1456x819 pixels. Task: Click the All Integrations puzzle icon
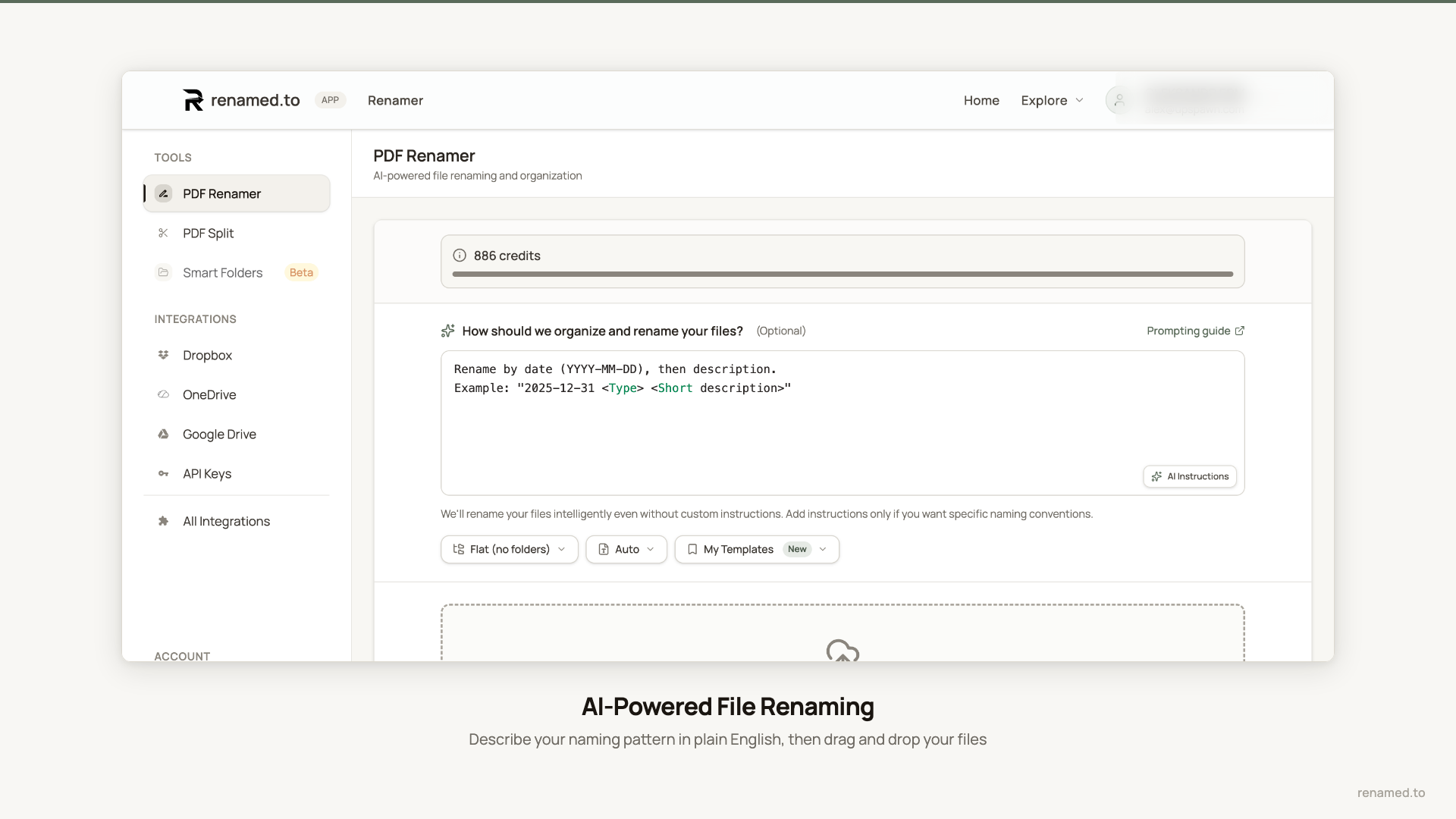click(x=163, y=521)
